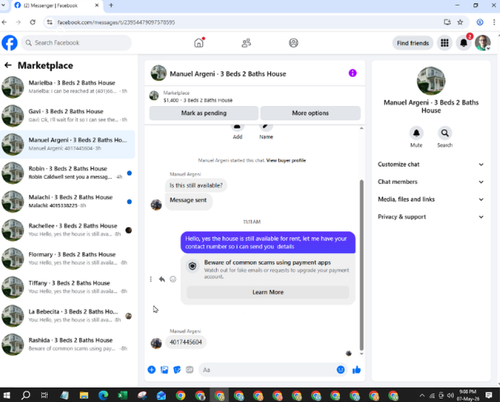This screenshot has width=500, height=402.
Task: Click the Search magnifier in chat details
Action: pos(445,133)
